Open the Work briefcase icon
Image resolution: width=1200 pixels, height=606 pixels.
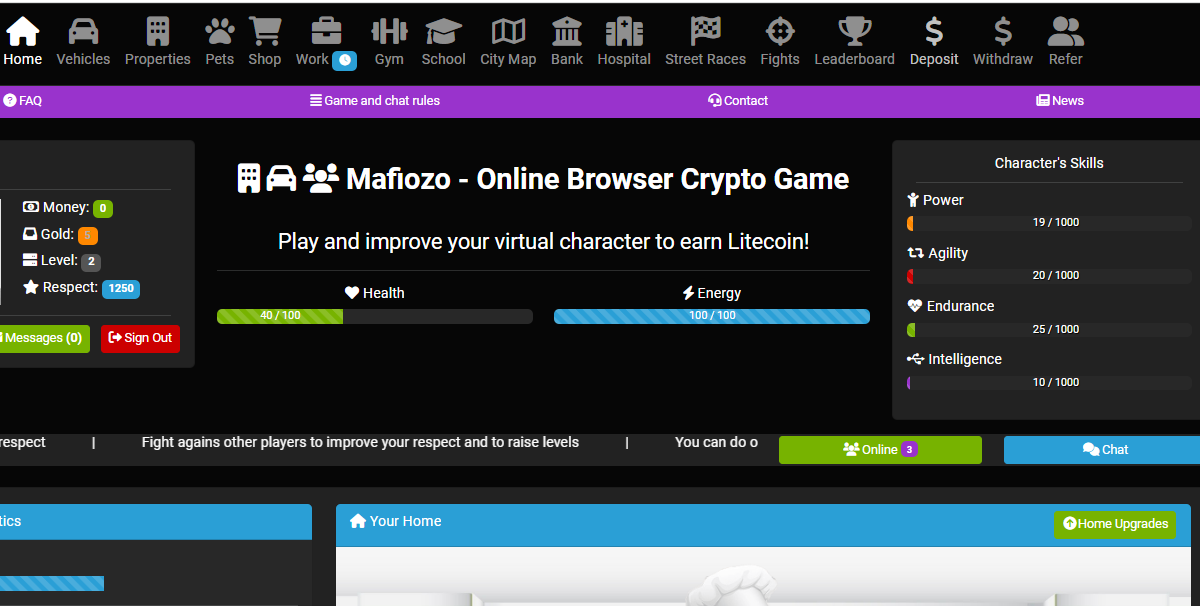point(326,31)
